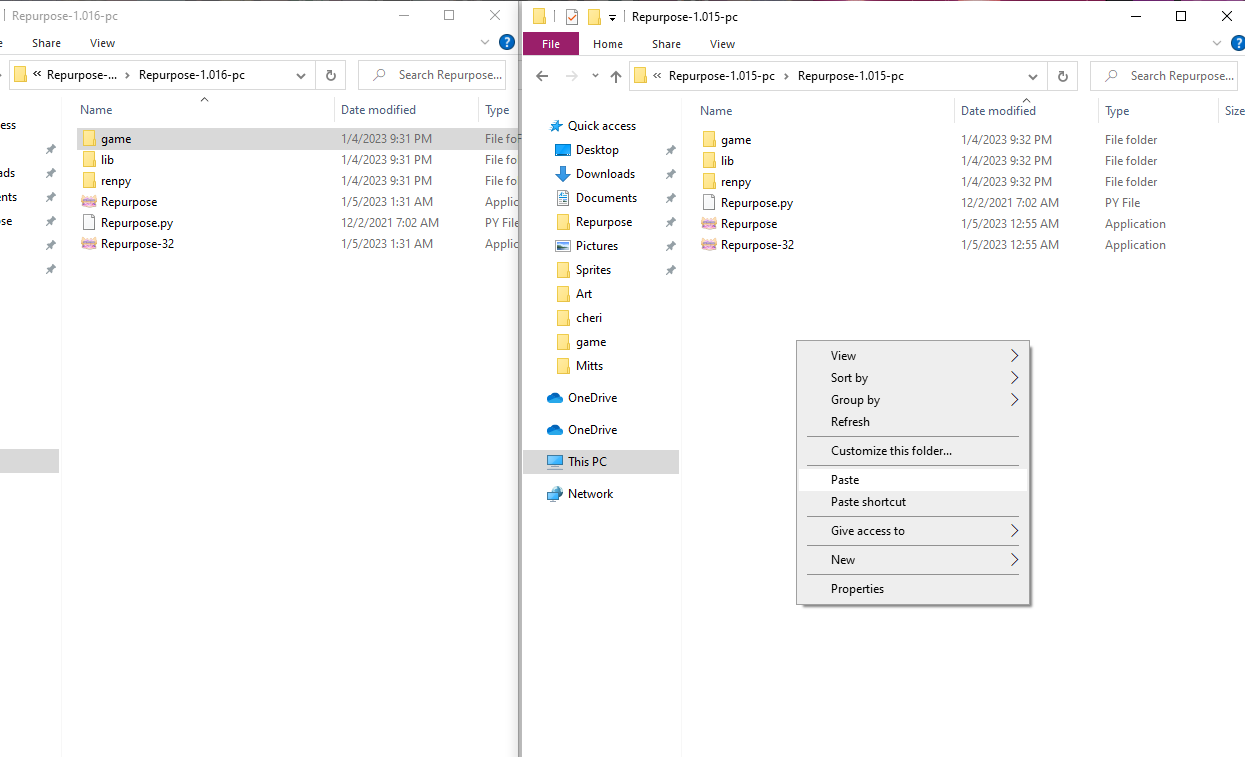Click the pin icon next to Desktop

tap(670, 150)
